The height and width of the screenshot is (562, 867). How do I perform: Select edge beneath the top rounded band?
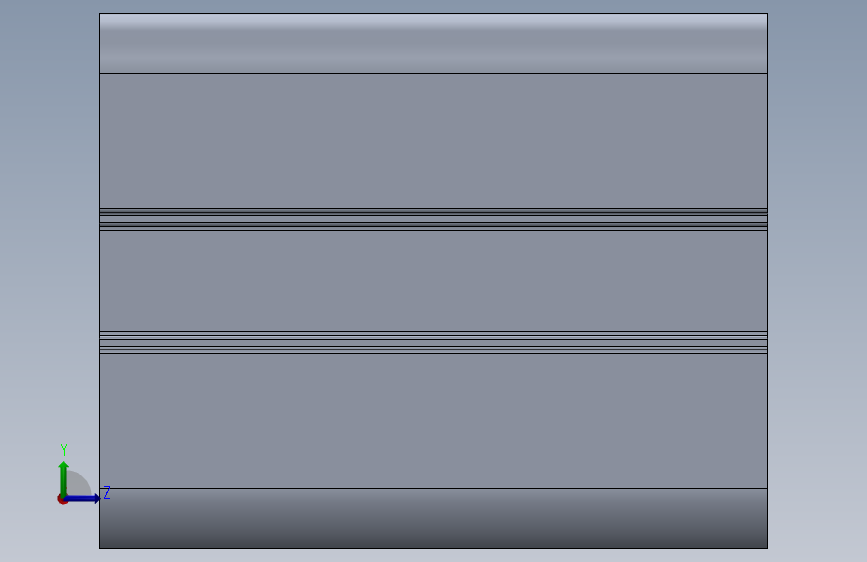pos(434,73)
